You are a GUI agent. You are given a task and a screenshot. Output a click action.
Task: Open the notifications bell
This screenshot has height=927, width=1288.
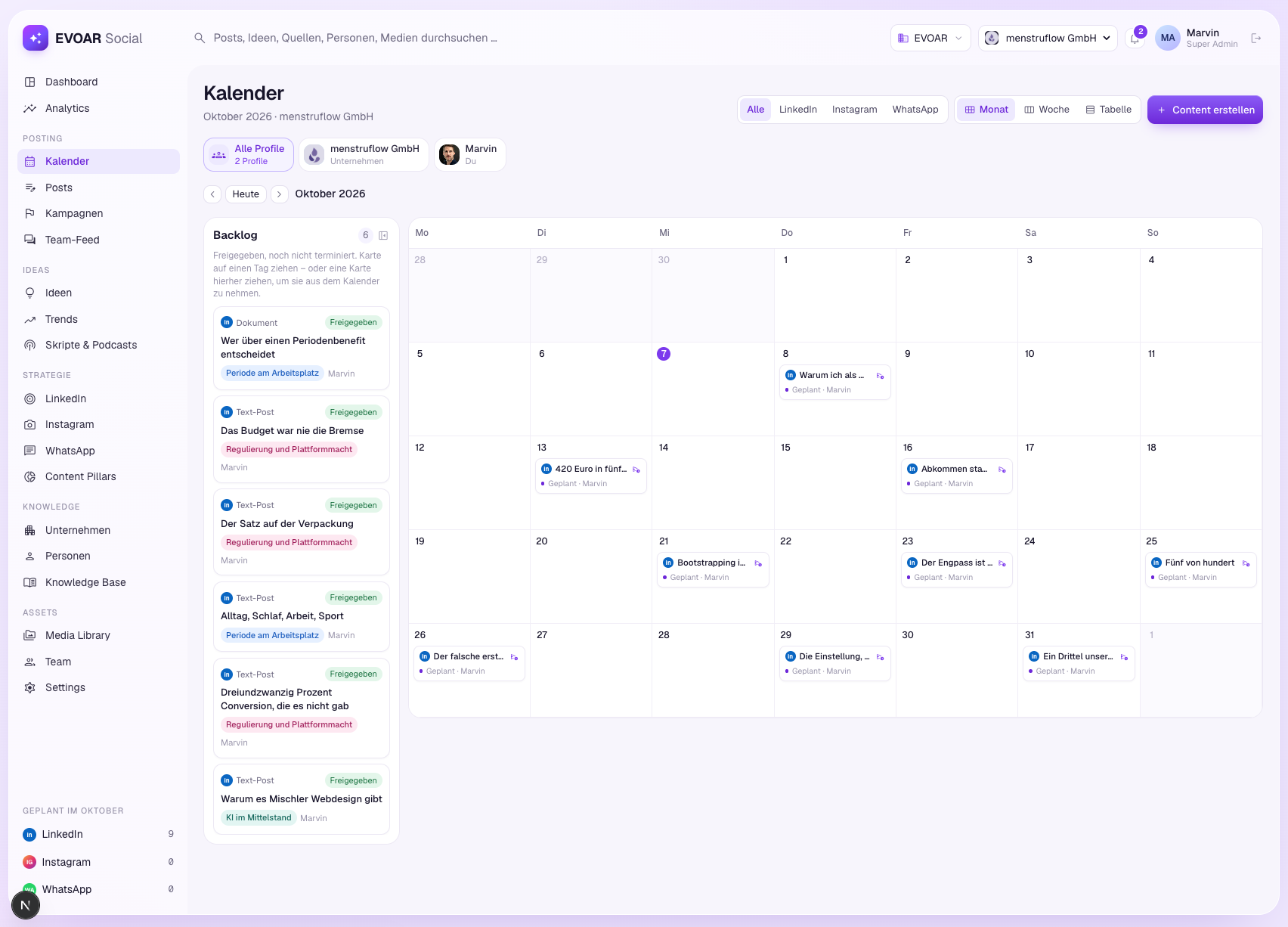(1135, 39)
